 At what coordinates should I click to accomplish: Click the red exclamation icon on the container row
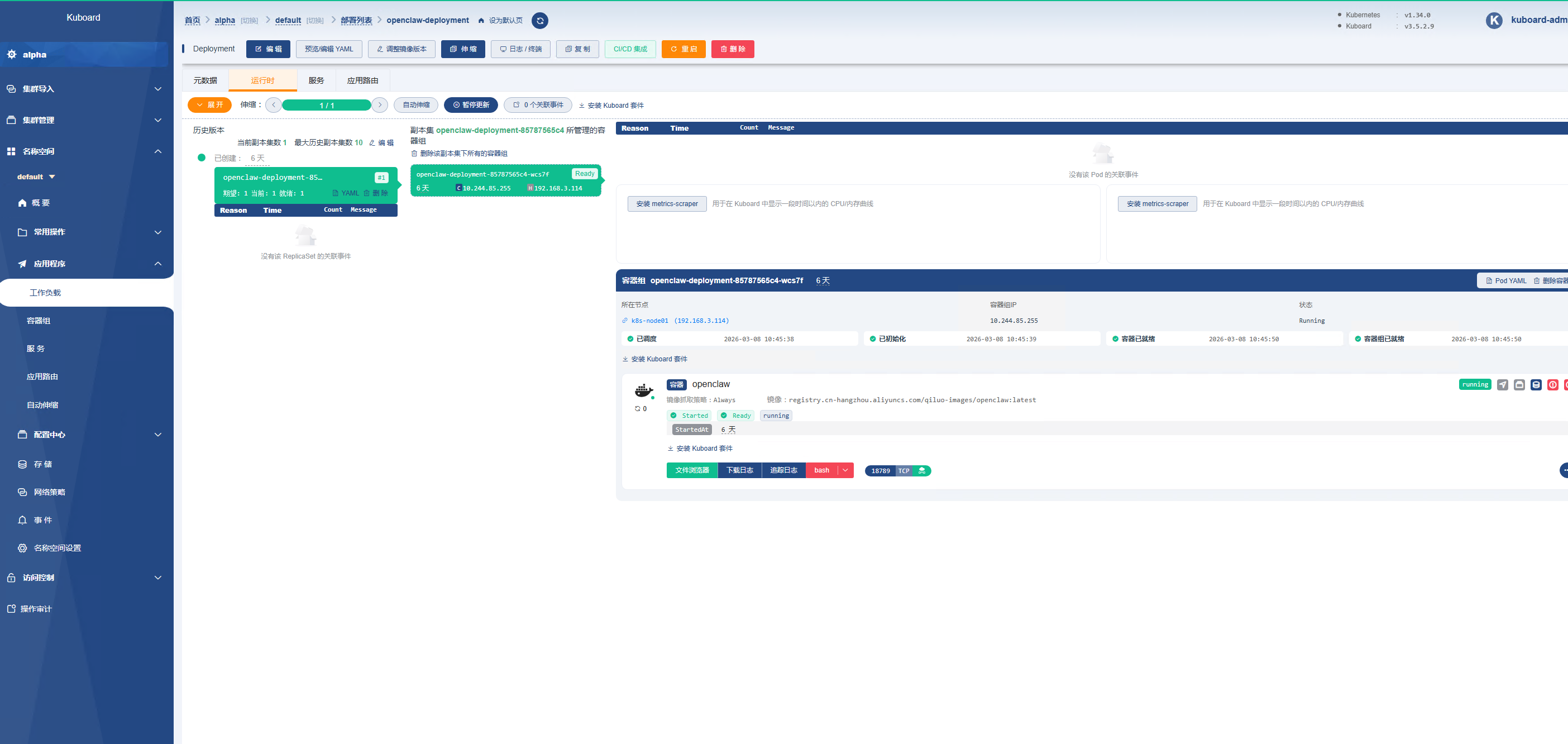pos(1552,385)
